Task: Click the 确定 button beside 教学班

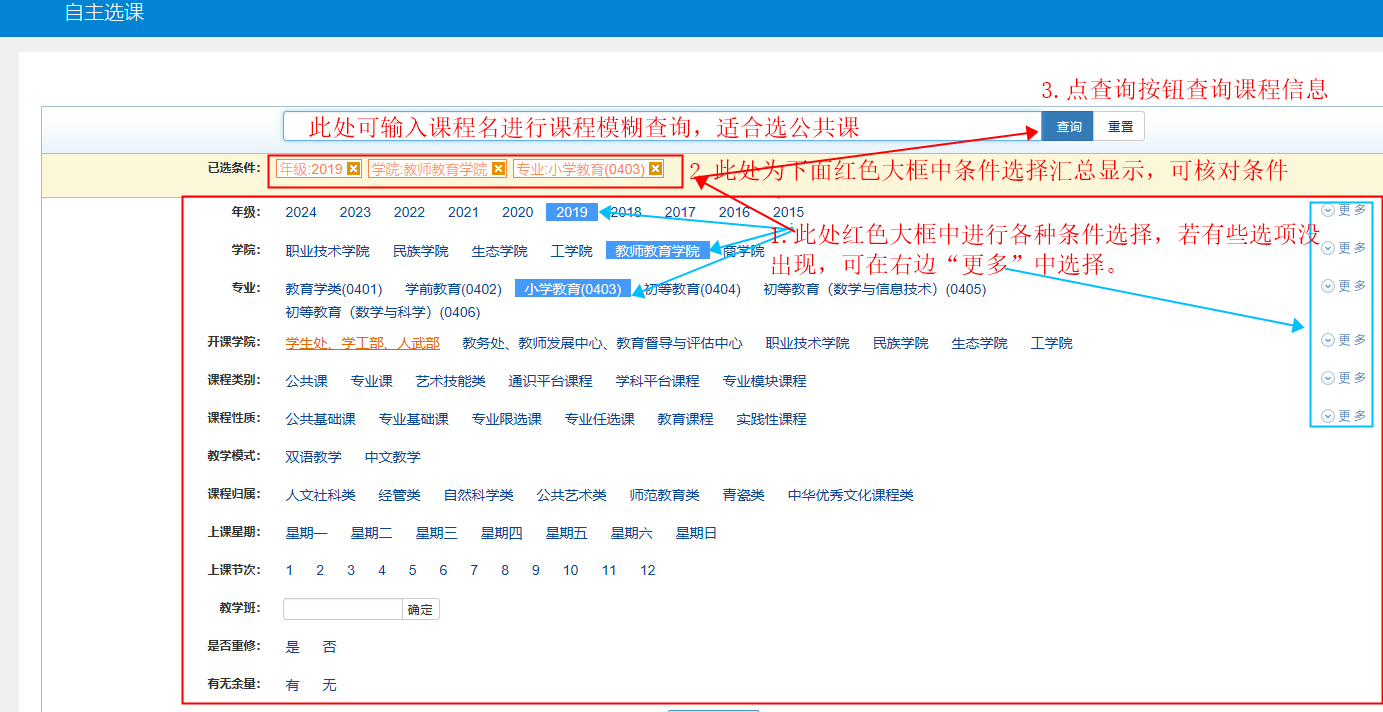Action: click(x=420, y=609)
